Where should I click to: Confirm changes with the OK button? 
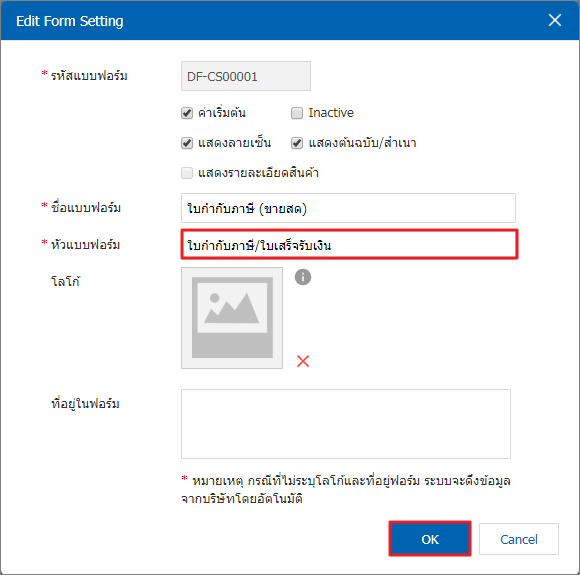click(x=430, y=539)
